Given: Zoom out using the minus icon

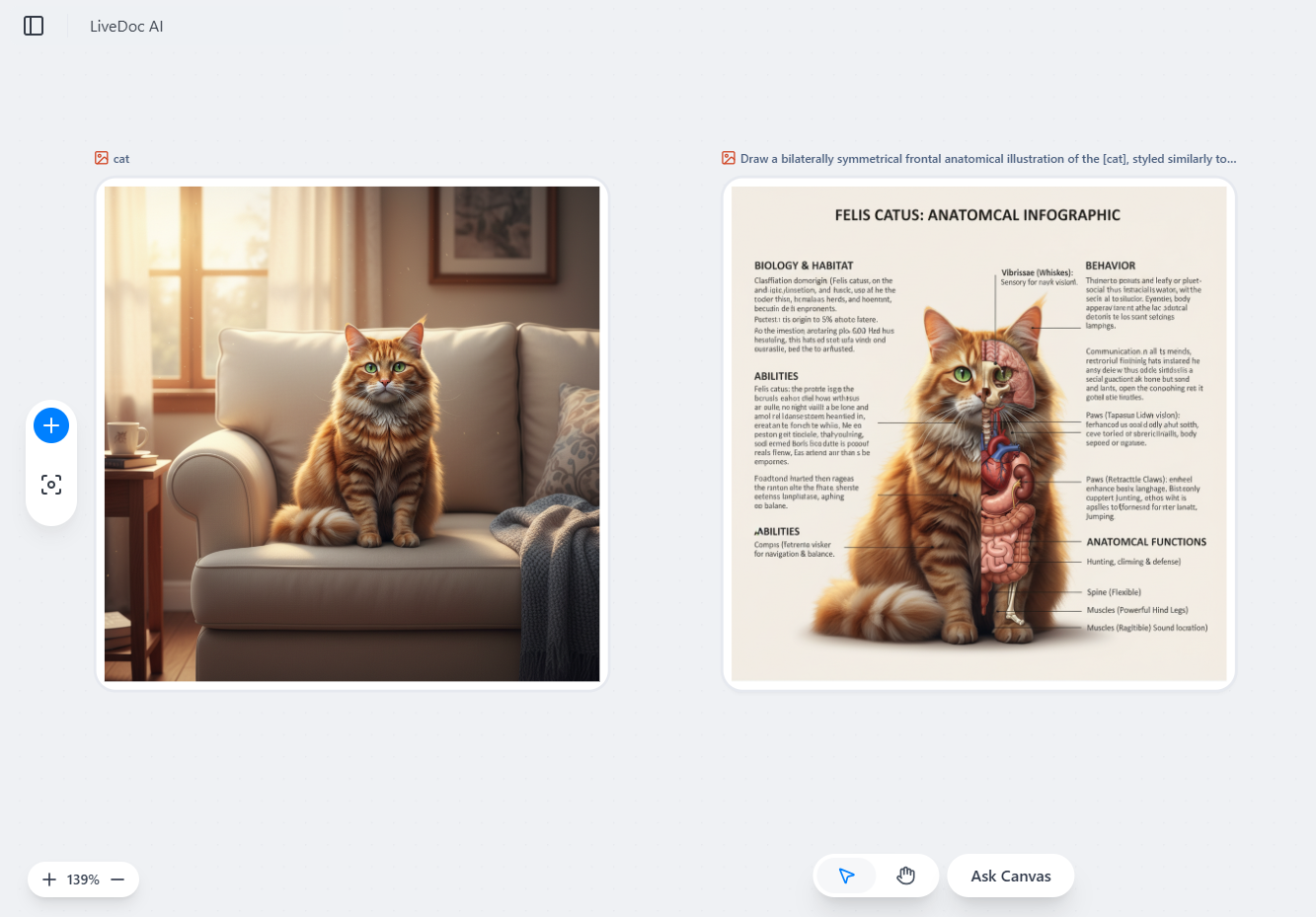Looking at the screenshot, I should 117,879.
